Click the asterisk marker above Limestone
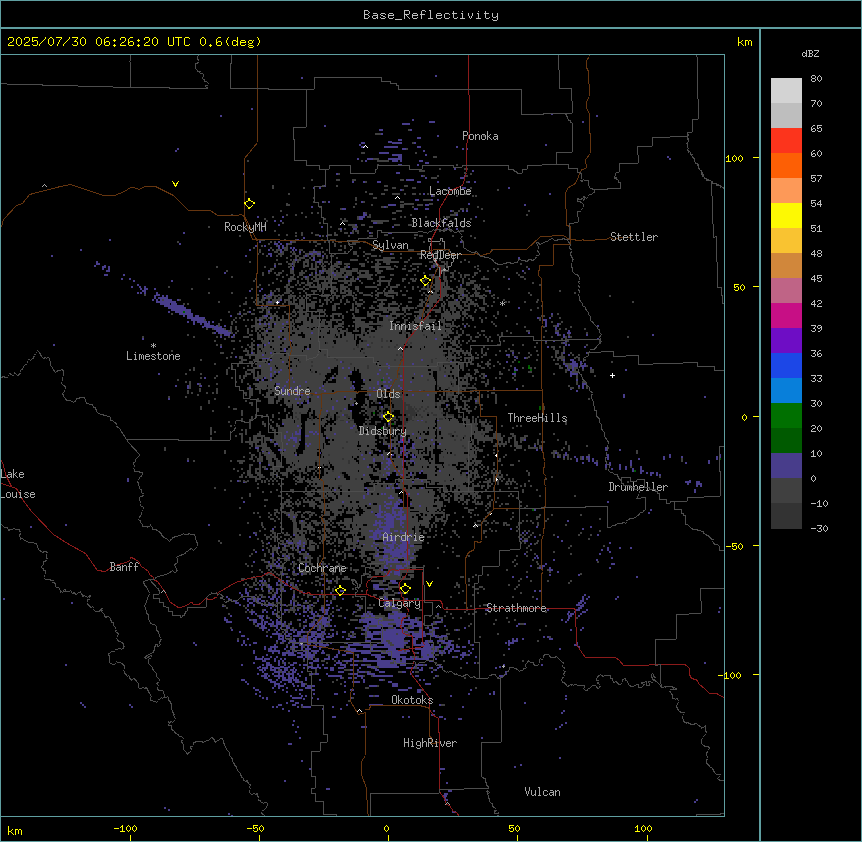This screenshot has width=862, height=842. click(153, 345)
